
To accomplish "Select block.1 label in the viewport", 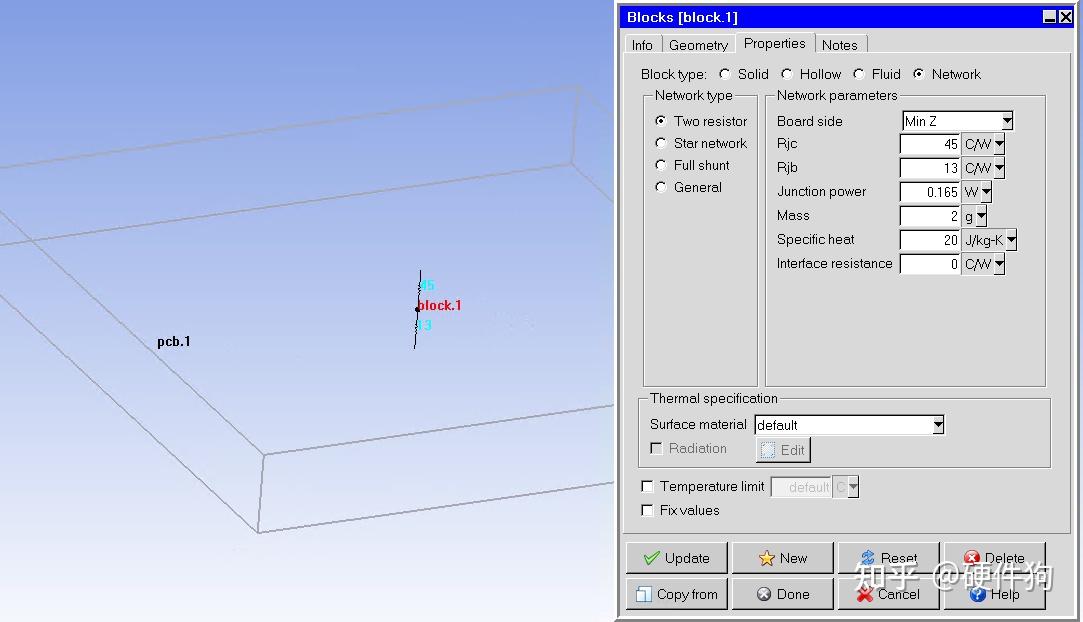I will tap(439, 305).
